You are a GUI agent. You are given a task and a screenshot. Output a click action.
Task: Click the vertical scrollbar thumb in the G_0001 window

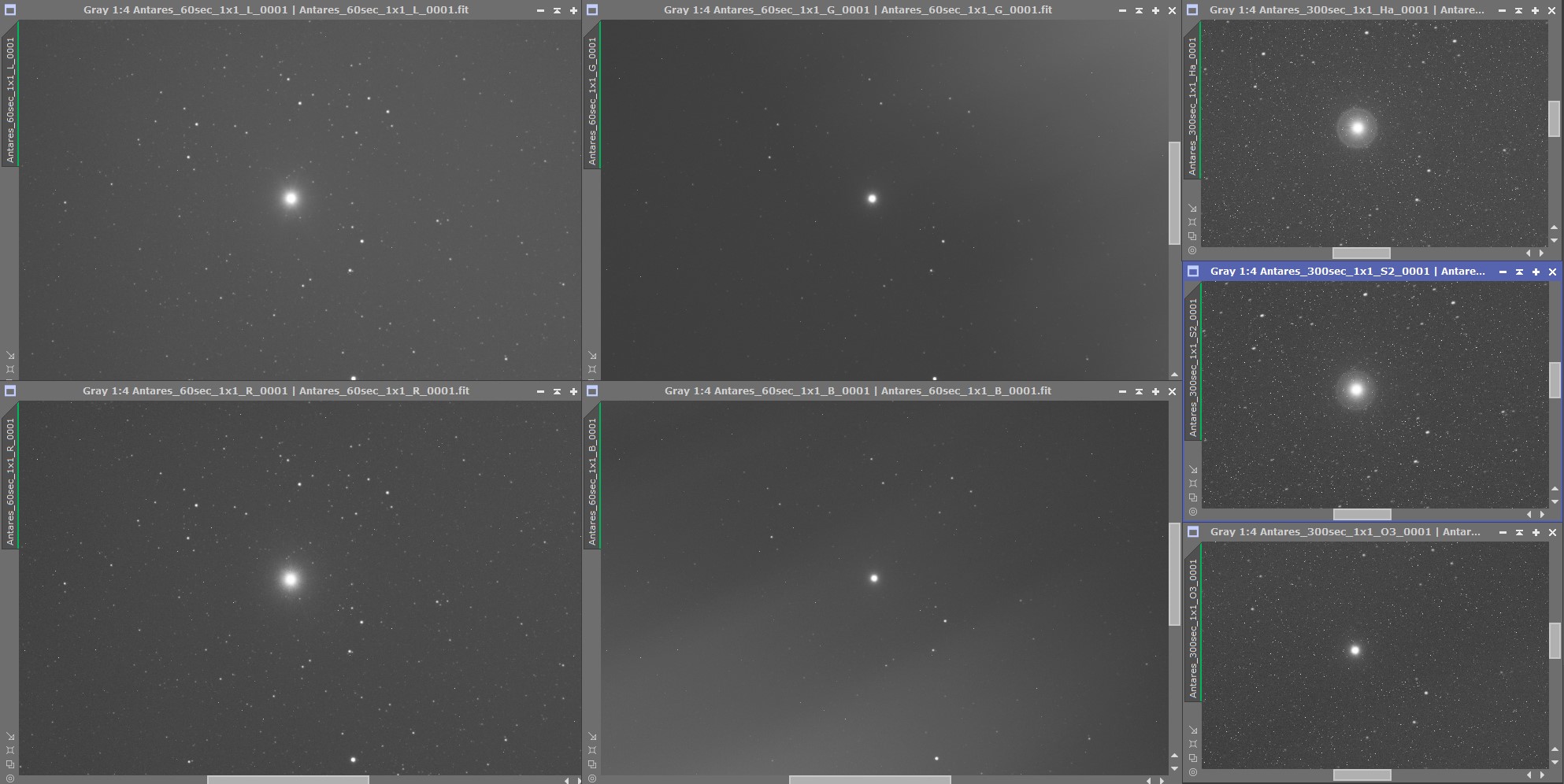click(1174, 193)
